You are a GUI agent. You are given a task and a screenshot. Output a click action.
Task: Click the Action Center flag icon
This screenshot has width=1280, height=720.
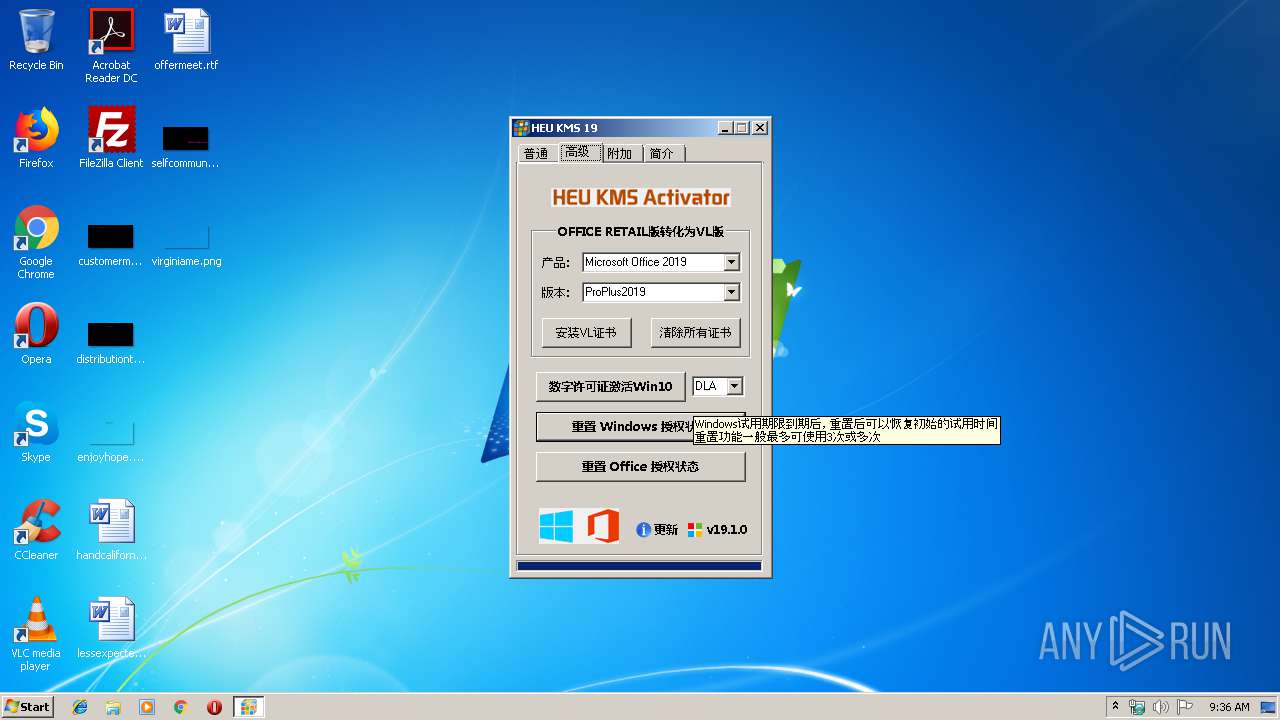1185,707
